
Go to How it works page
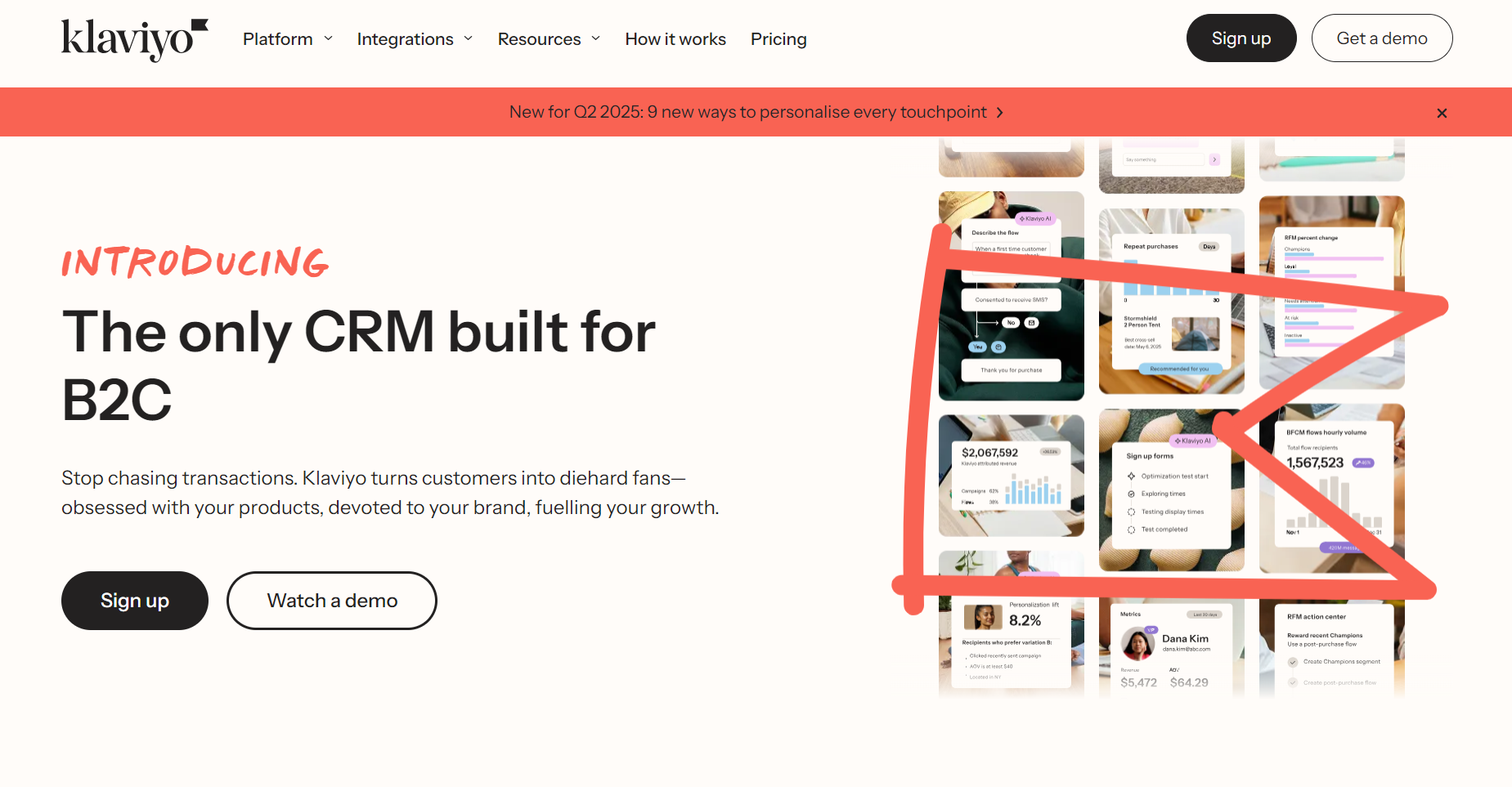[675, 39]
